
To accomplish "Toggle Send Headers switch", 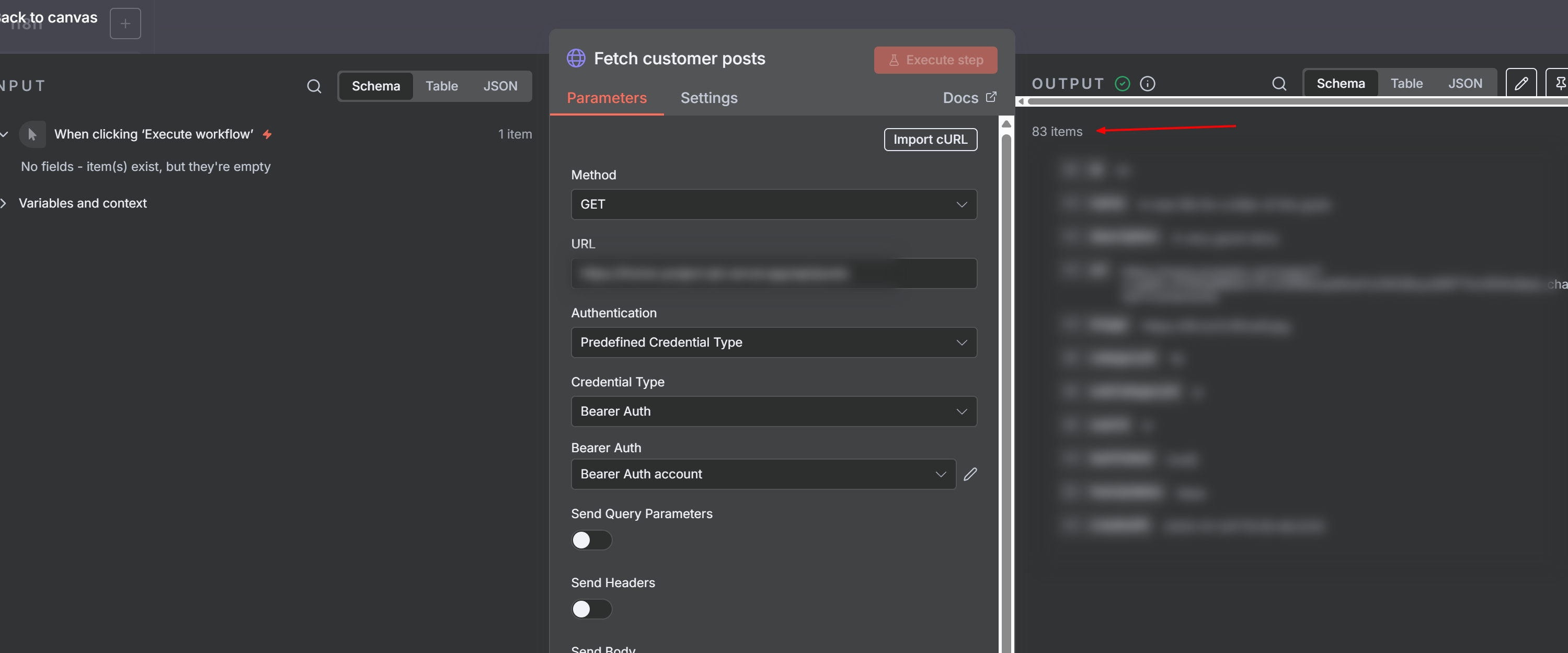I will [591, 609].
